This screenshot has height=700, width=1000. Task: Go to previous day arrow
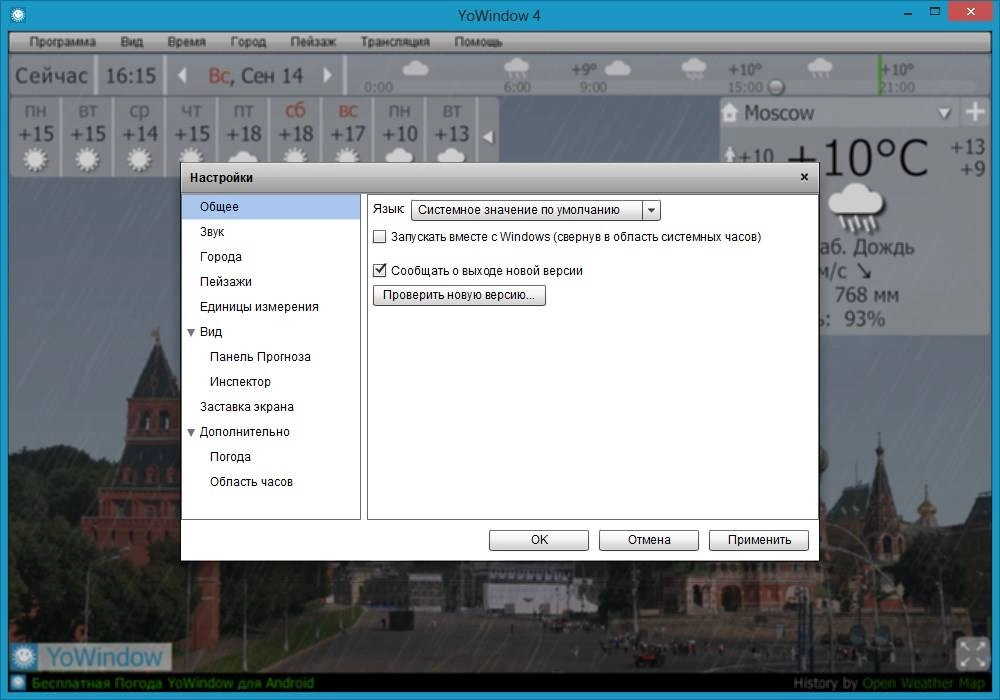pos(182,76)
